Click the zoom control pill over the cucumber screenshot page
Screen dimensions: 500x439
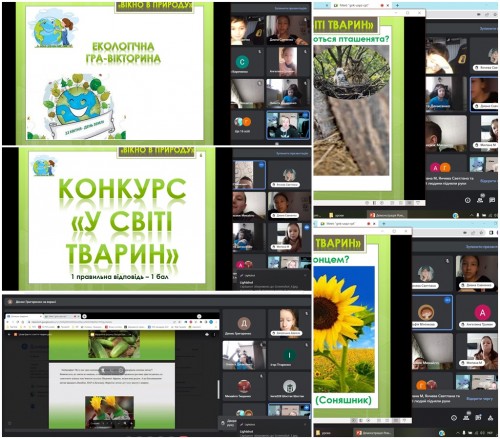(112, 370)
